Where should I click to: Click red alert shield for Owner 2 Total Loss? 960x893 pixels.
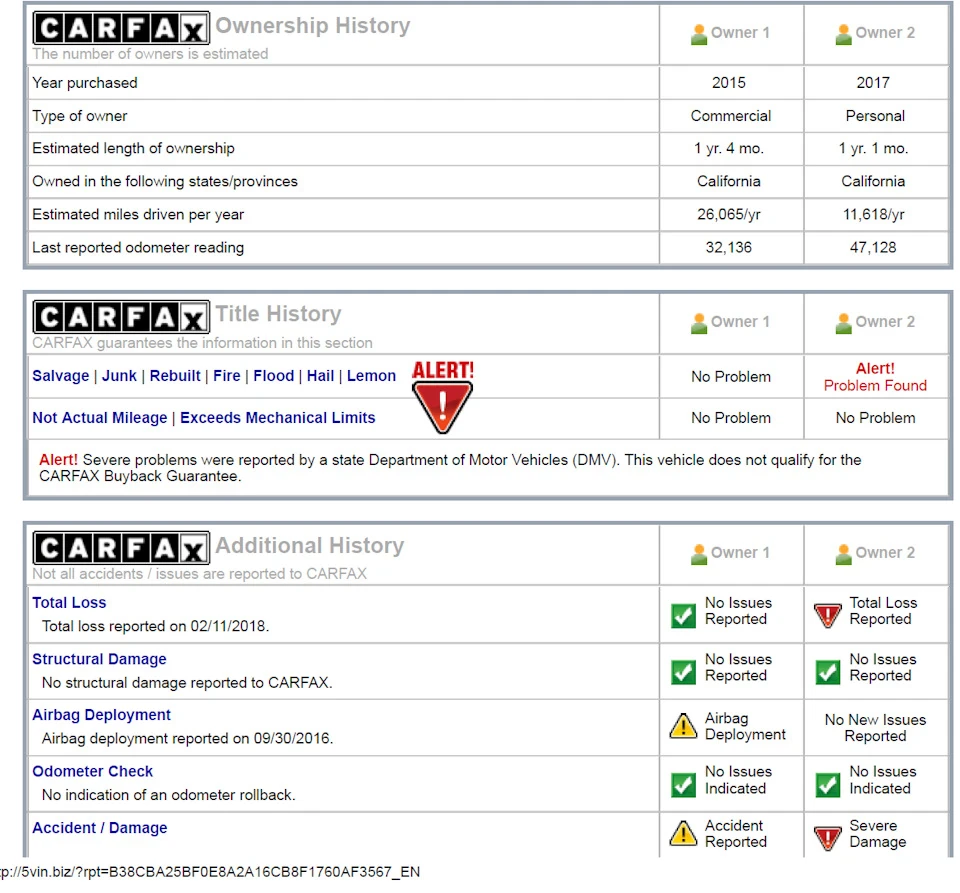pyautogui.click(x=828, y=616)
